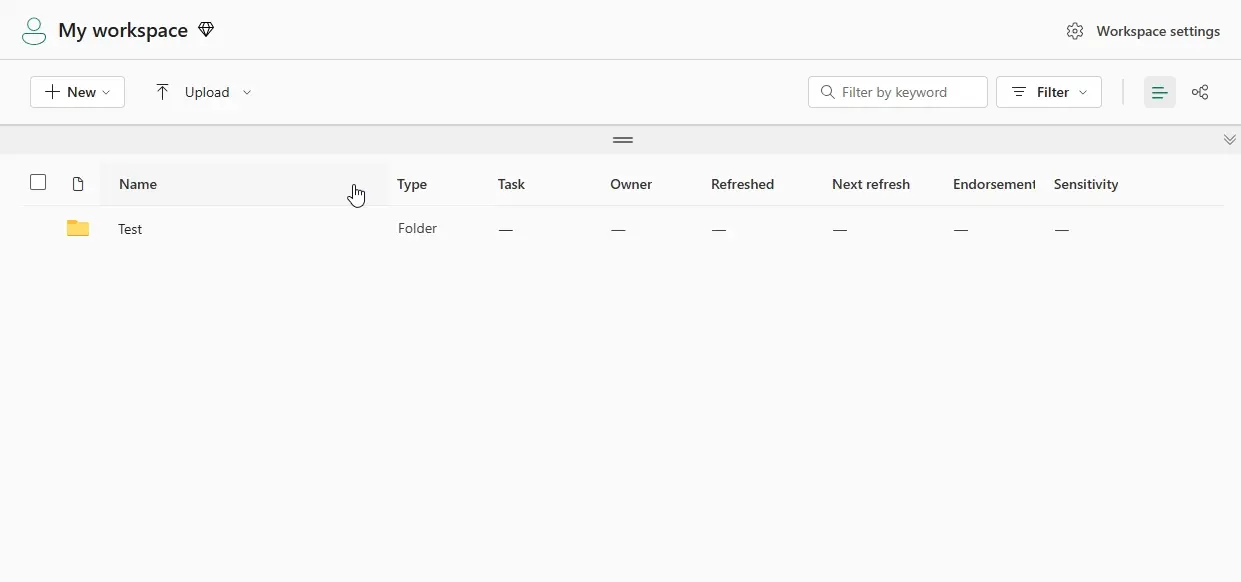Select the list view icon
The height and width of the screenshot is (582, 1241).
click(x=1159, y=92)
